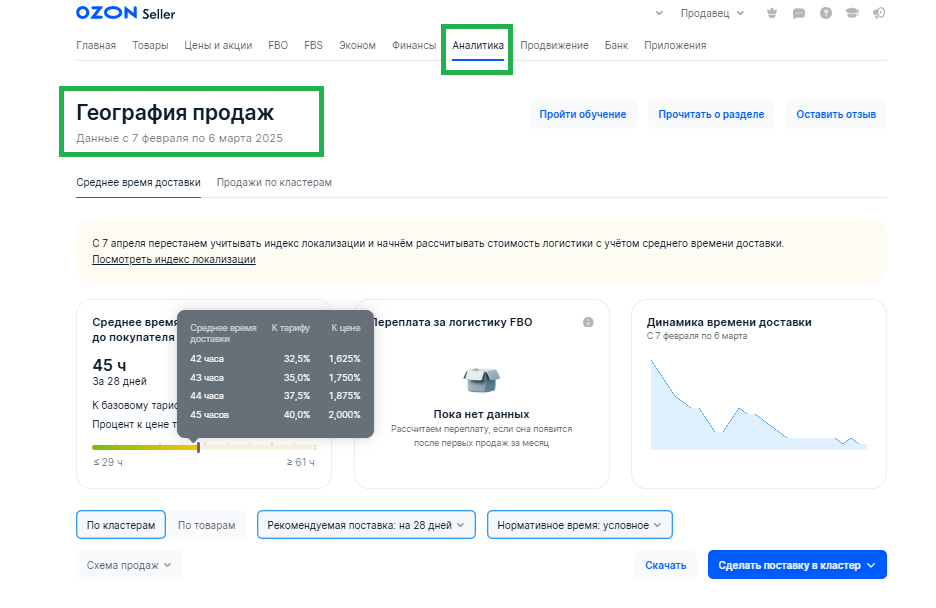Open Нормативное время: условное dropdown
Image resolution: width=936 pixels, height=608 pixels.
[x=579, y=524]
